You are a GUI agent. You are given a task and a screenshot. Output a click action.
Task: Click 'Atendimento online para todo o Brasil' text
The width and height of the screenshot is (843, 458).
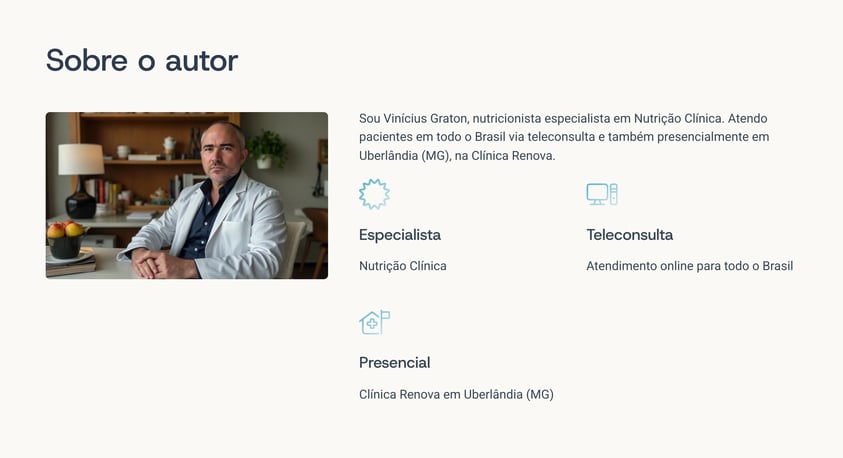click(689, 266)
